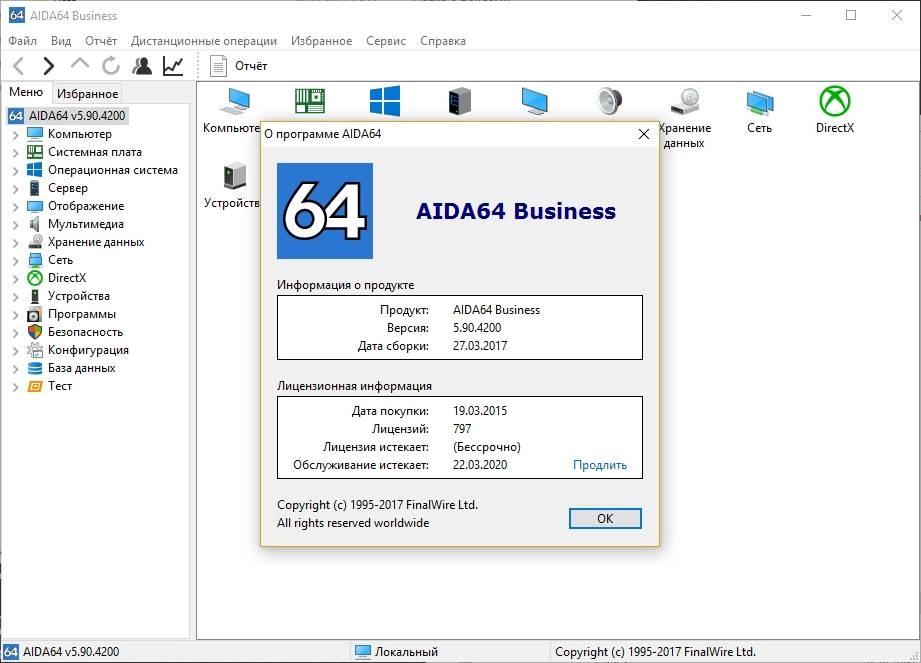The width and height of the screenshot is (921, 663).
Task: Click the FinalWire copyright in status bar
Action: pyautogui.click(x=656, y=652)
